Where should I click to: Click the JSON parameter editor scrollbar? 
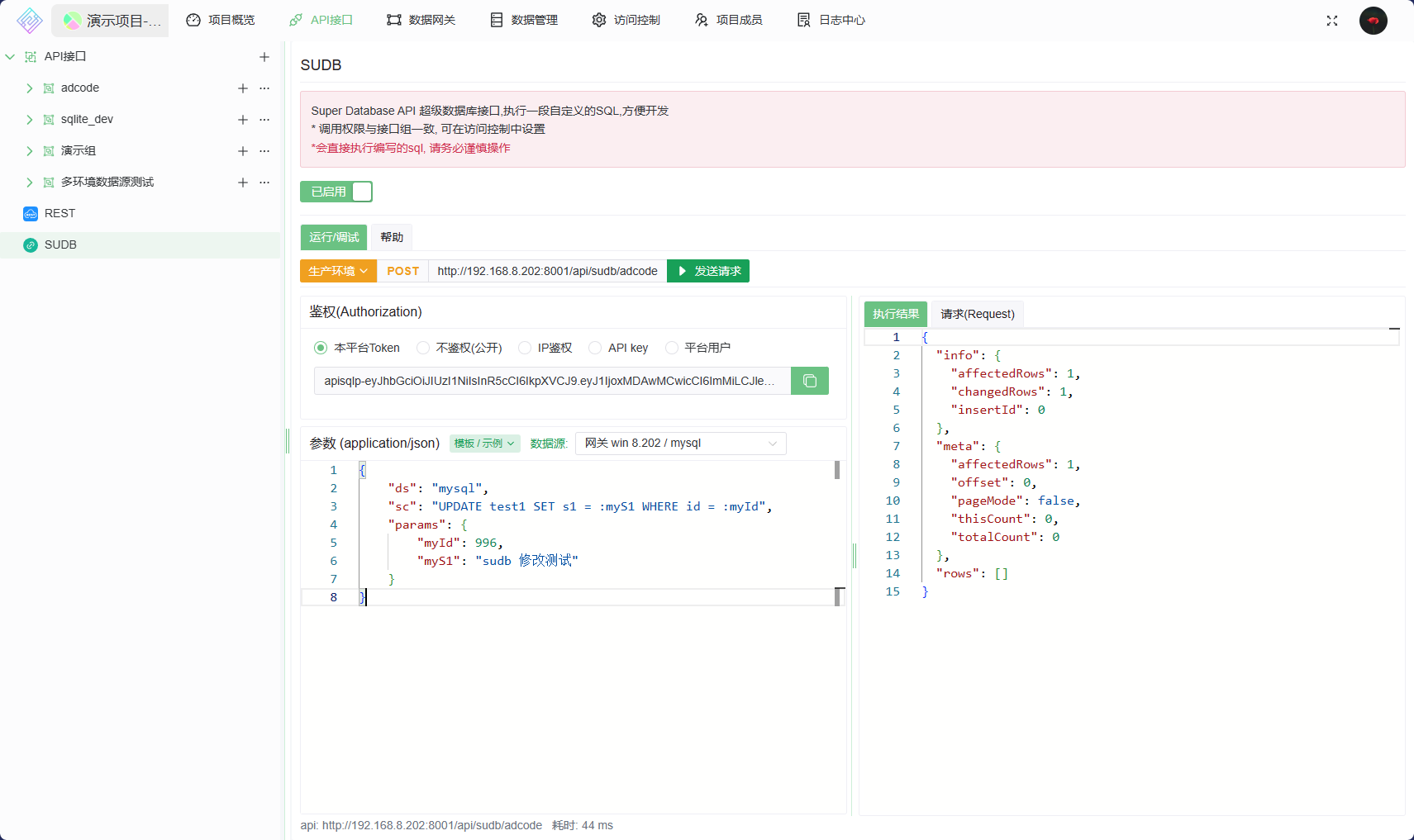tap(837, 471)
